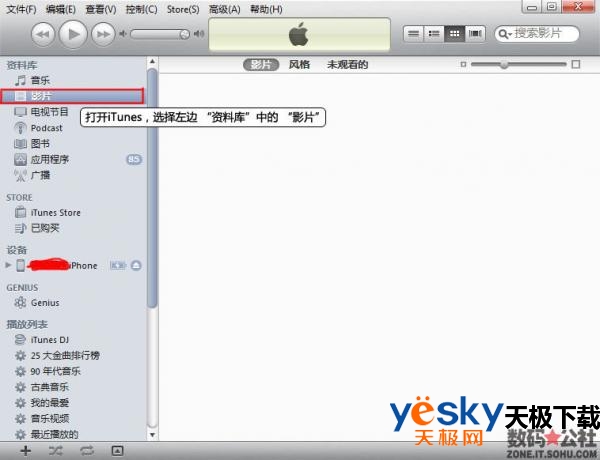Select the 未观看的 tab
The width and height of the screenshot is (600, 460).
(347, 65)
